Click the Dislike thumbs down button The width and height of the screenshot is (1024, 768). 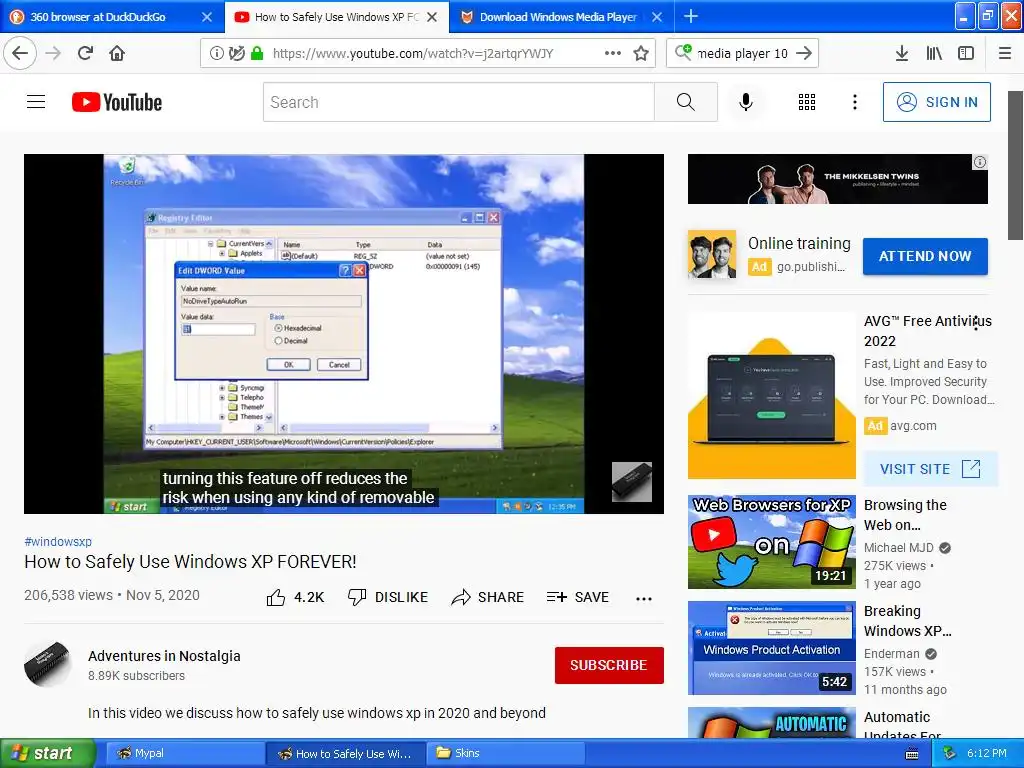[387, 597]
